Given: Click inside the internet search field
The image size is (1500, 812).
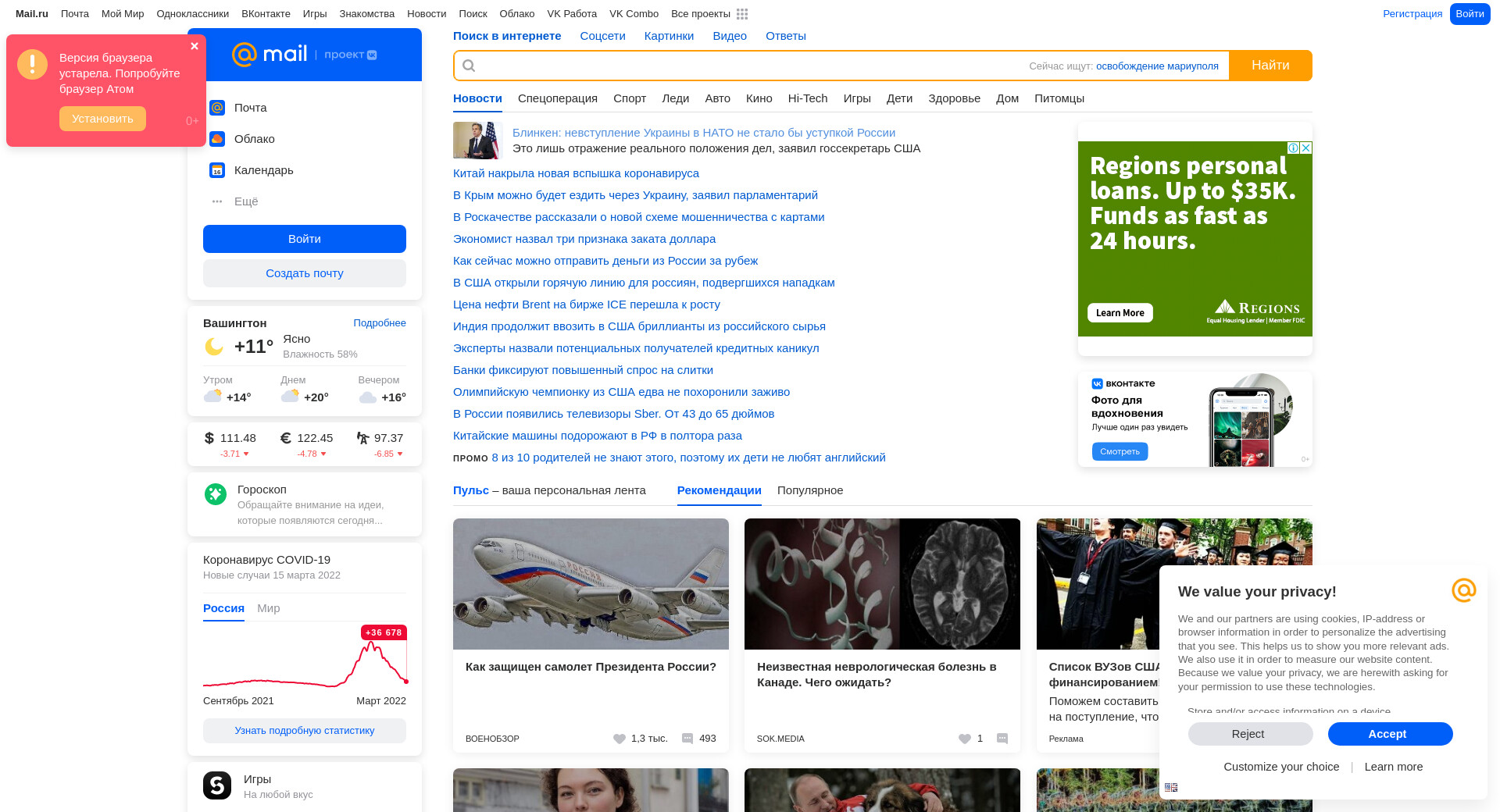Looking at the screenshot, I should pyautogui.click(x=742, y=66).
